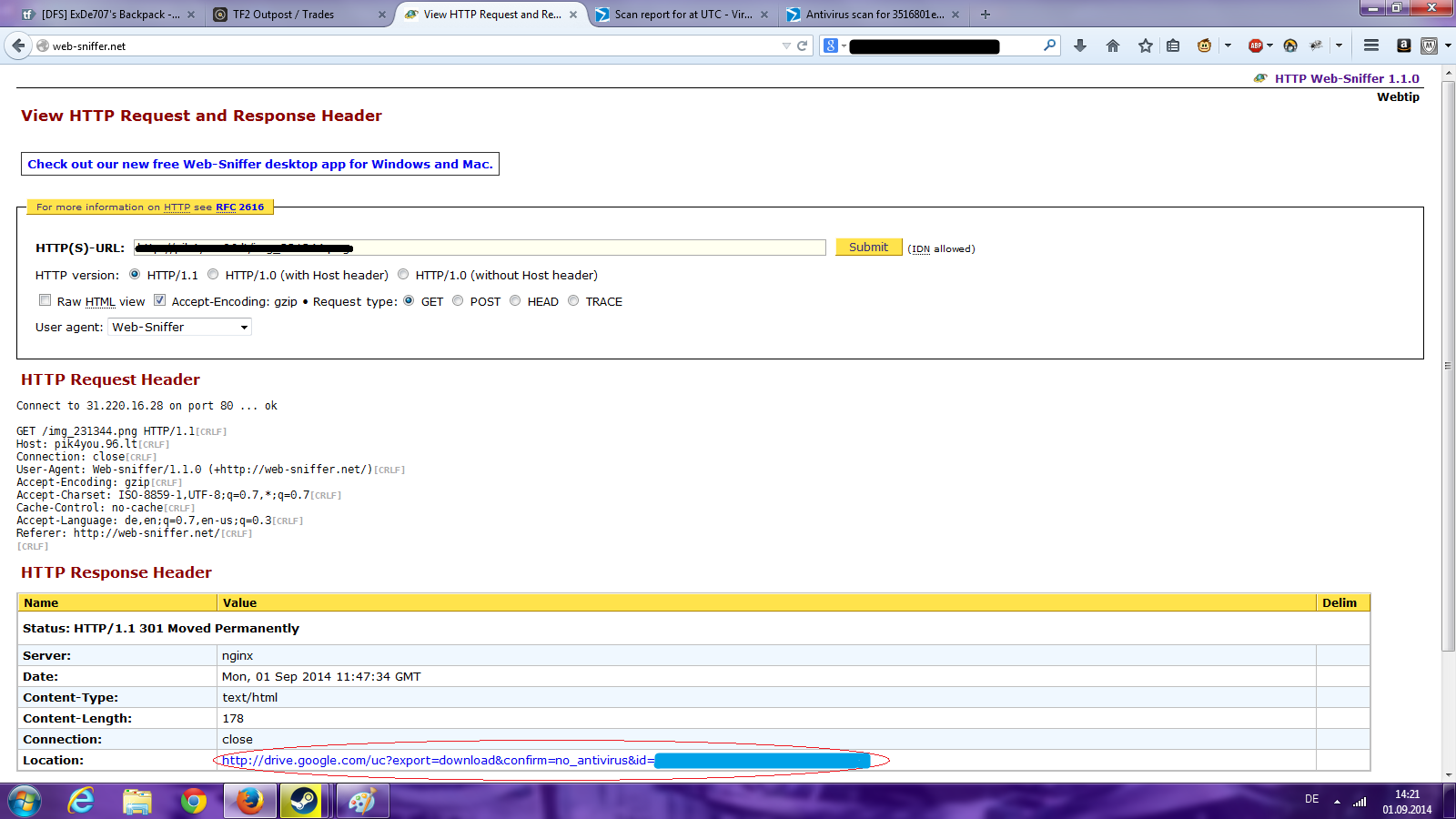This screenshot has height=819, width=1456.
Task: Toggle Accept-Encoding gzip checkbox
Action: (159, 300)
